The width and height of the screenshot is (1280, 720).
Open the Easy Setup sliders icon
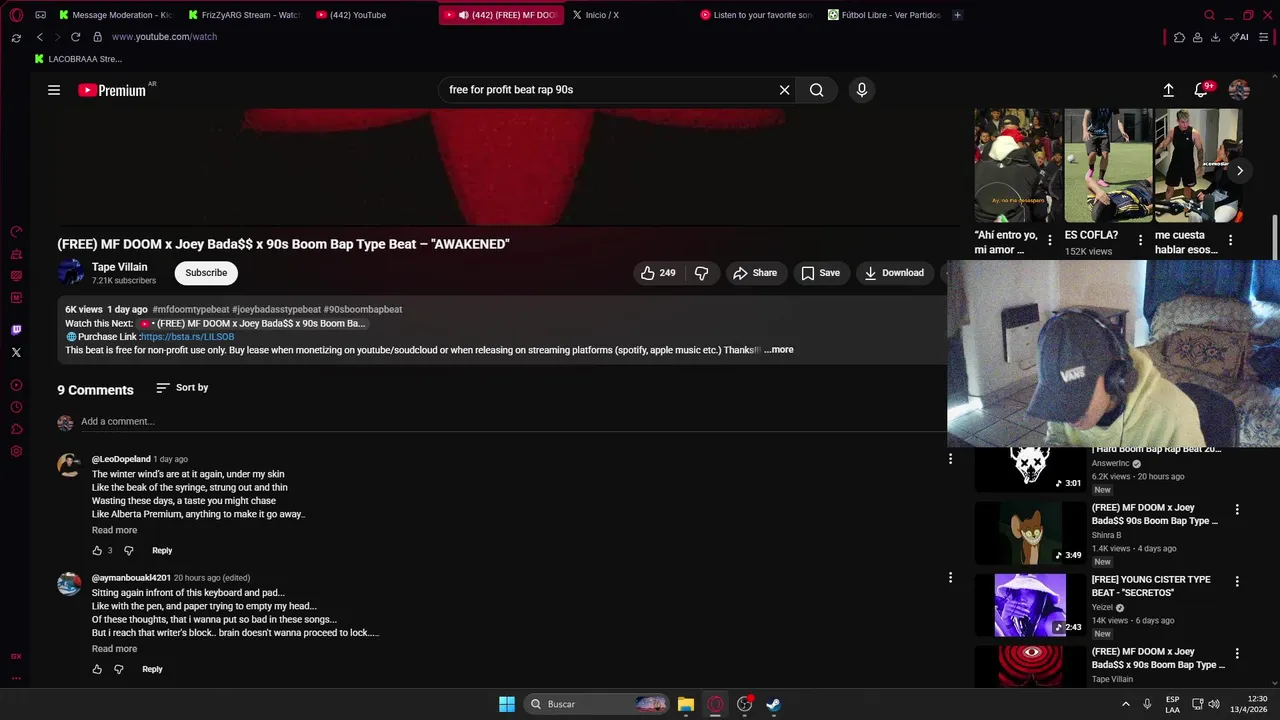1263,37
